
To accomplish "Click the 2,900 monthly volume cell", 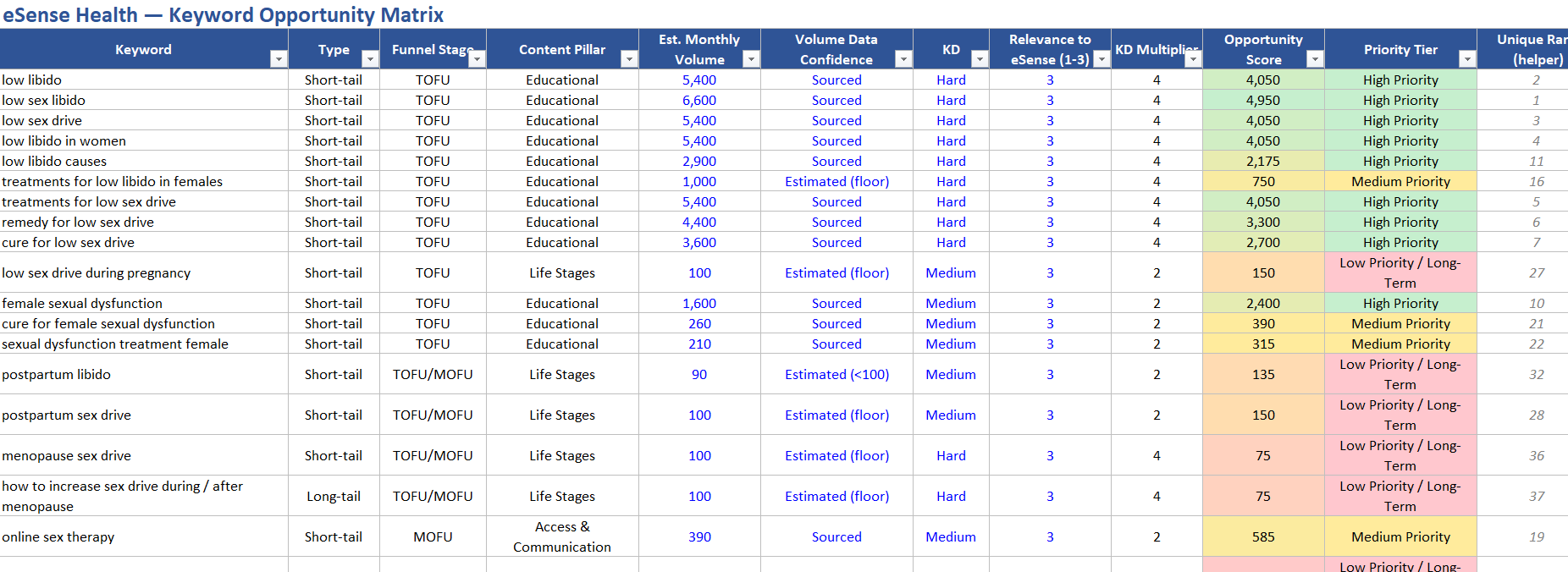I will [x=699, y=161].
